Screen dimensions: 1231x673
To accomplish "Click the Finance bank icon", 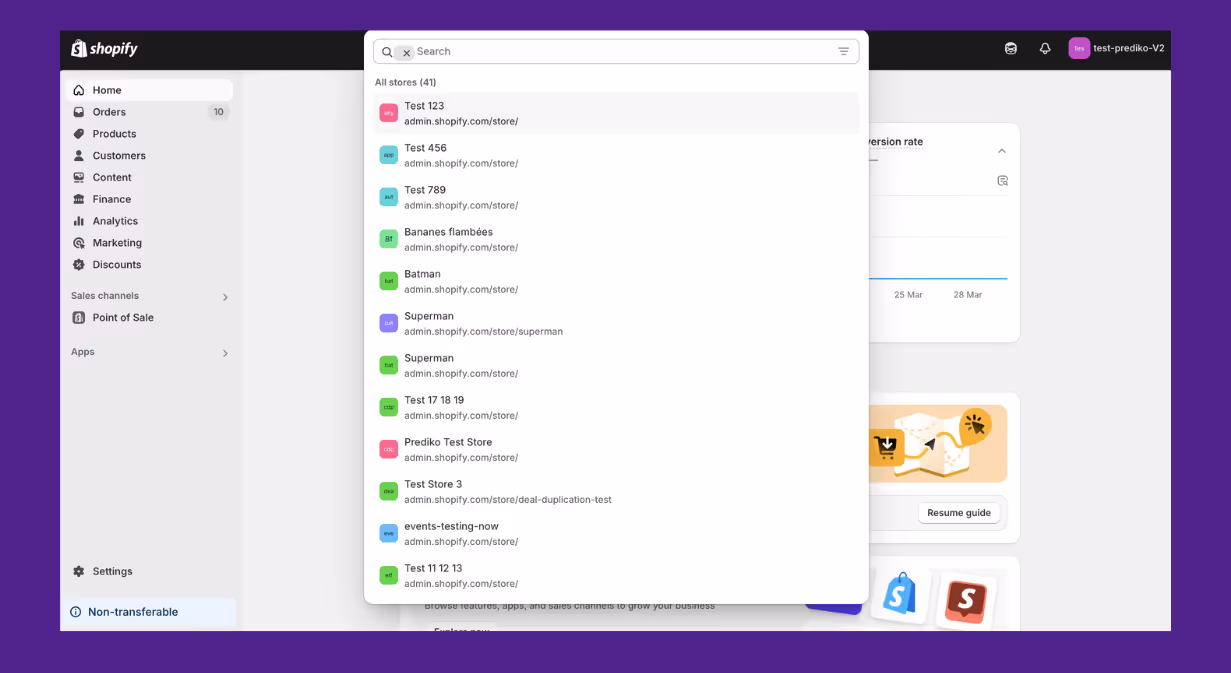I will click(79, 199).
